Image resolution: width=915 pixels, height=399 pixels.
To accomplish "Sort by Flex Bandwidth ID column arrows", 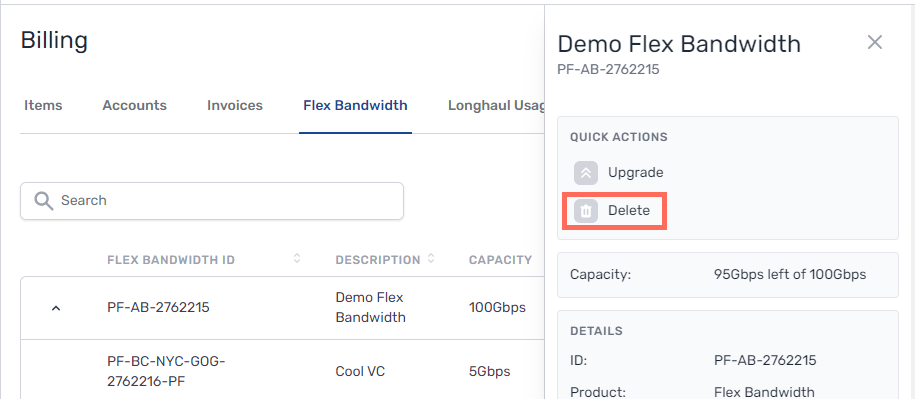I will [296, 258].
